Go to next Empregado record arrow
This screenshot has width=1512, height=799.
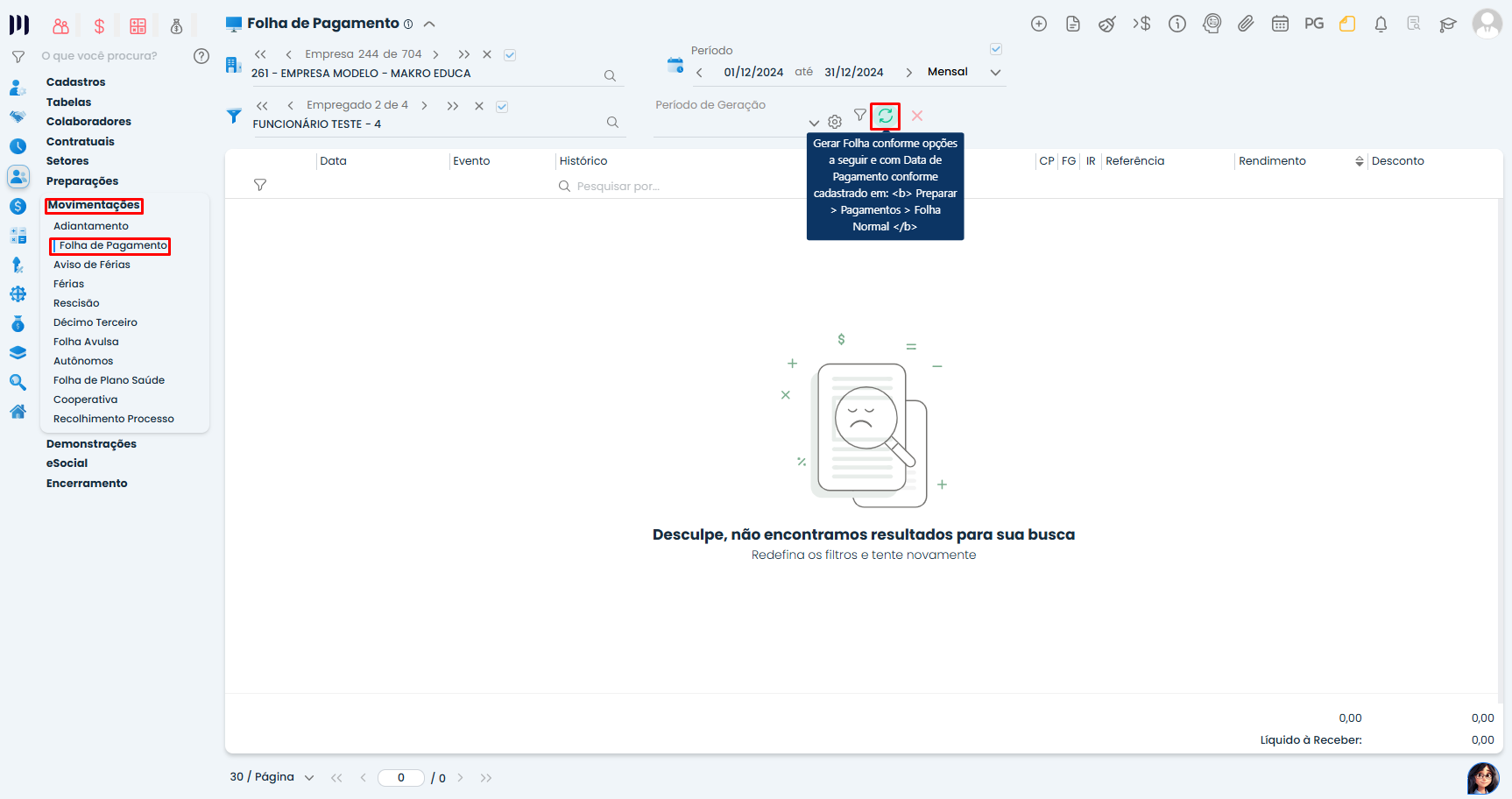click(x=425, y=106)
